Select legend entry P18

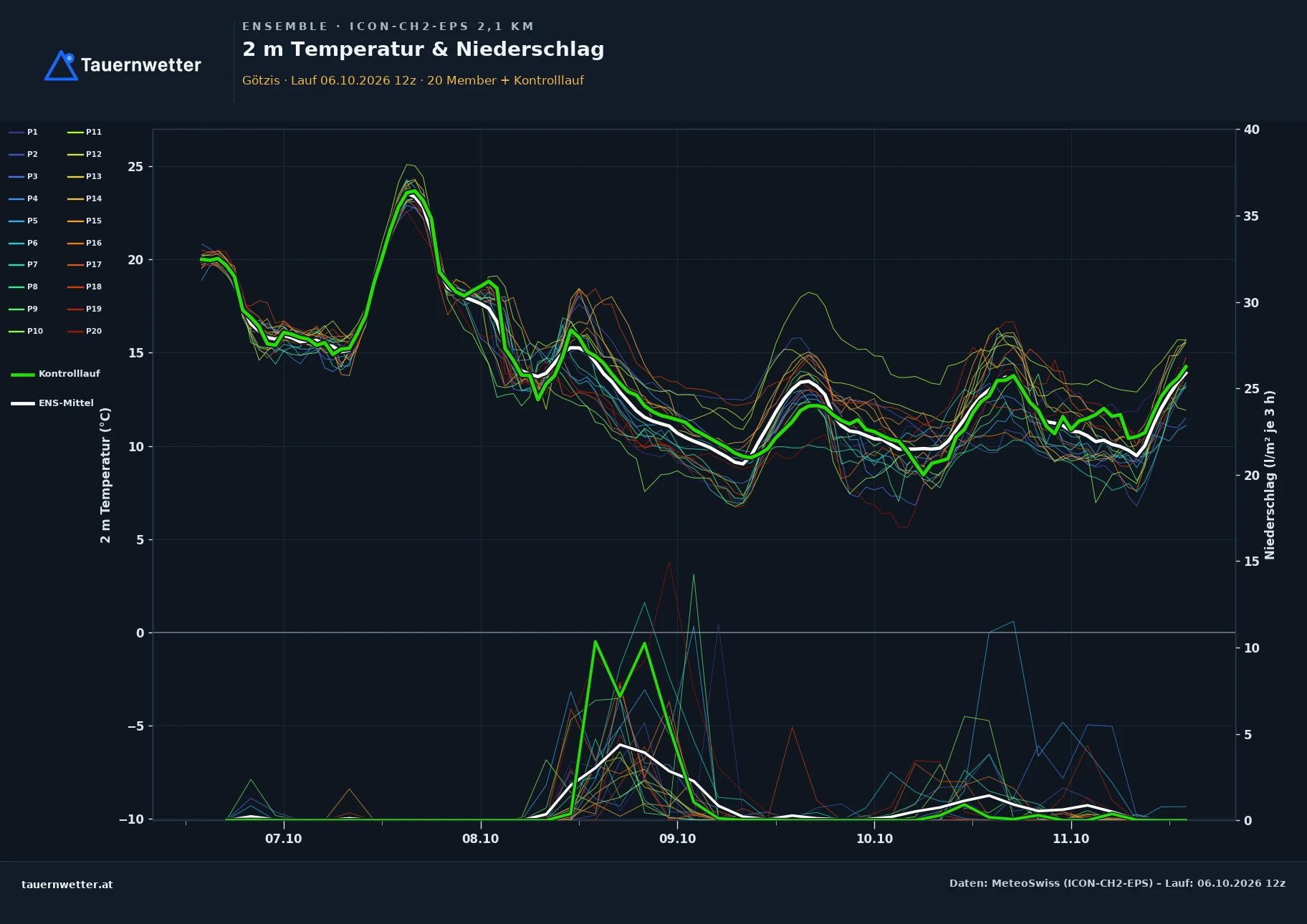click(85, 287)
